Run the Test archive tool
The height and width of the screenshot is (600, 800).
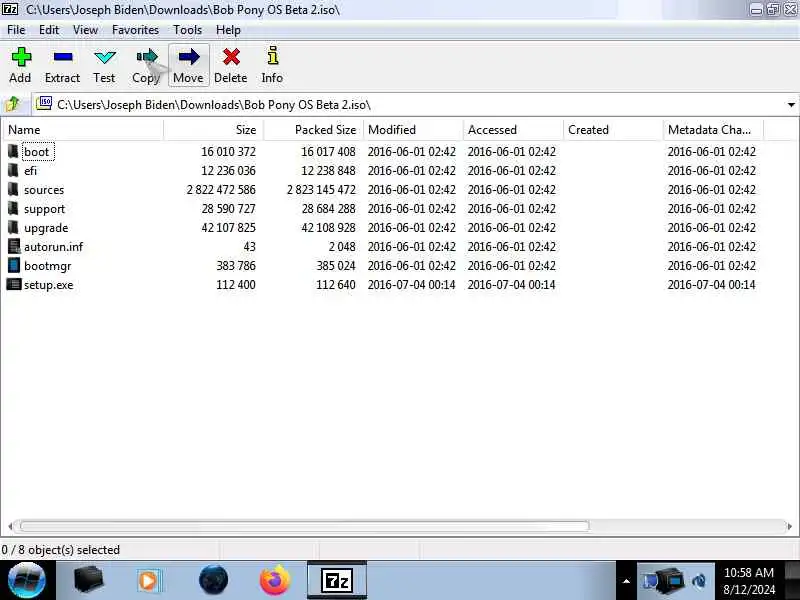[x=105, y=57]
